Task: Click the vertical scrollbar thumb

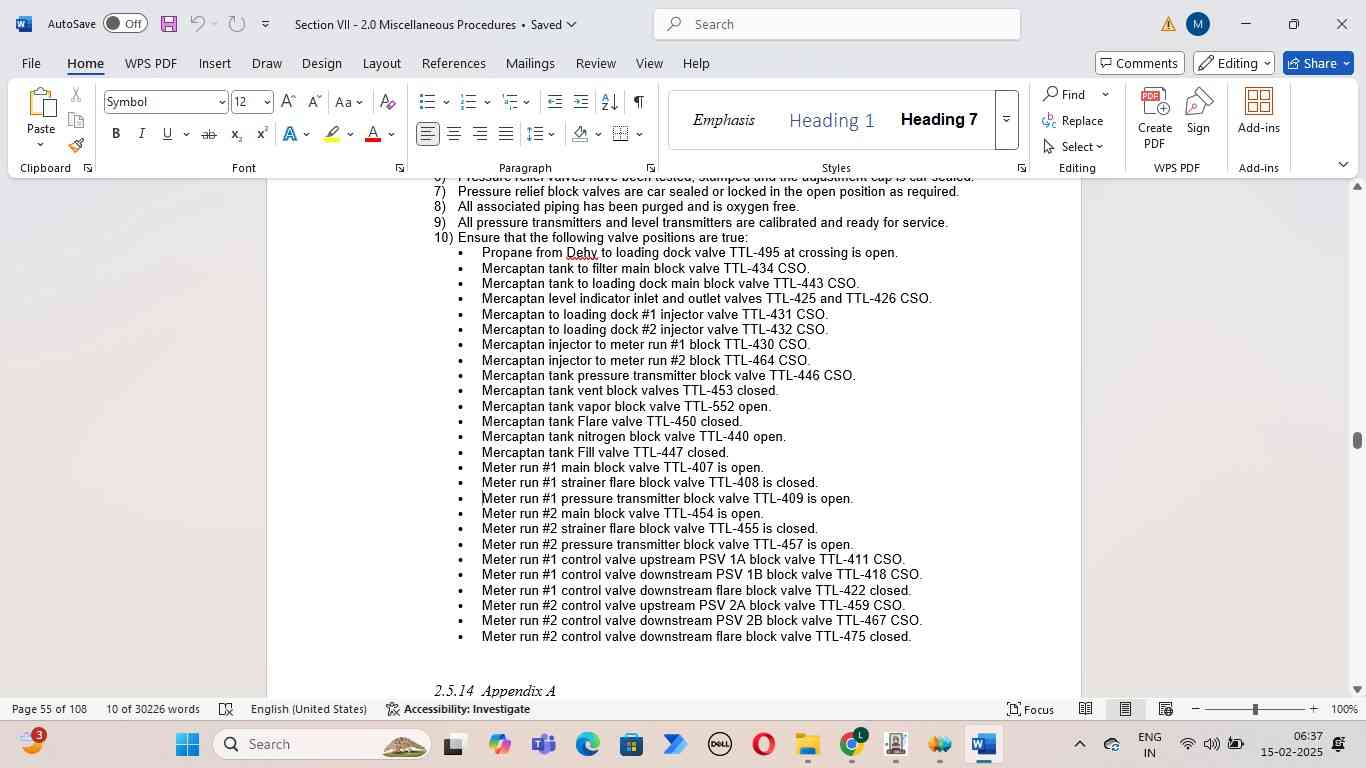Action: pos(1357,441)
